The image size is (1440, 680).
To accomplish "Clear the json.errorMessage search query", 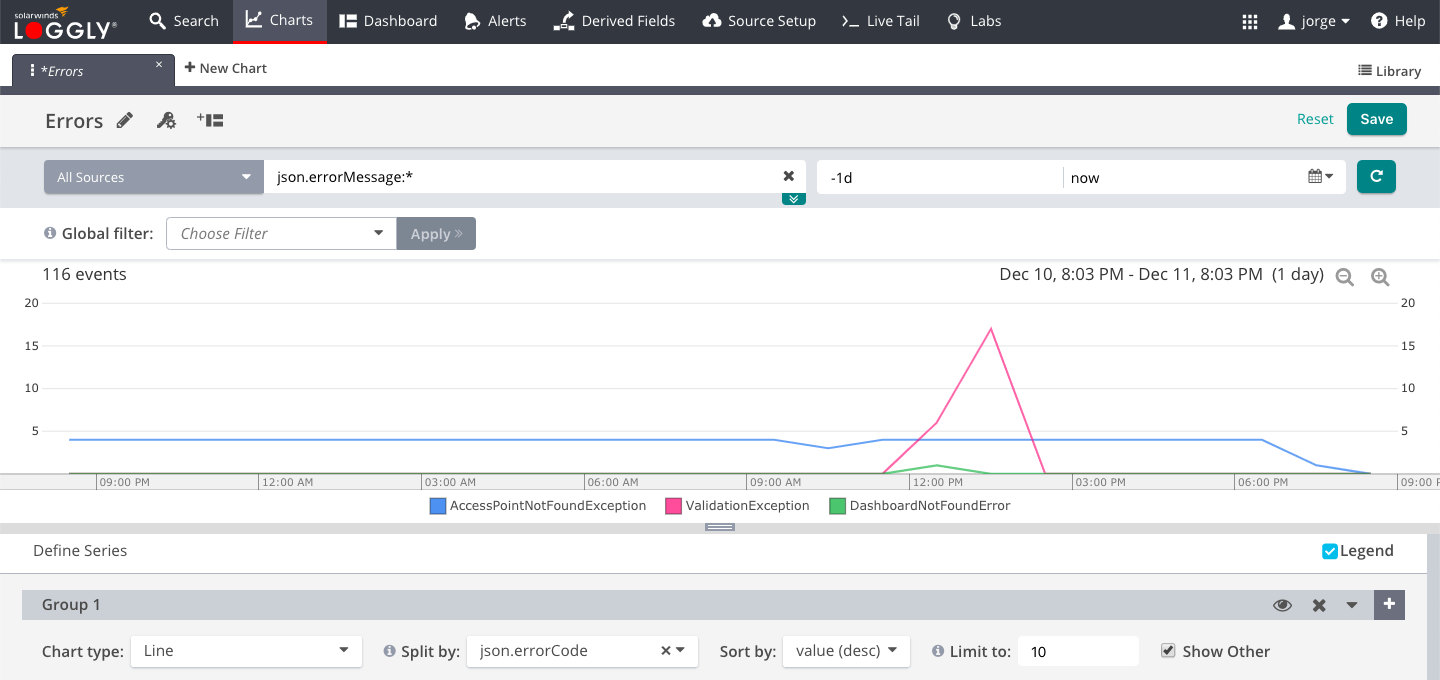I will point(788,176).
